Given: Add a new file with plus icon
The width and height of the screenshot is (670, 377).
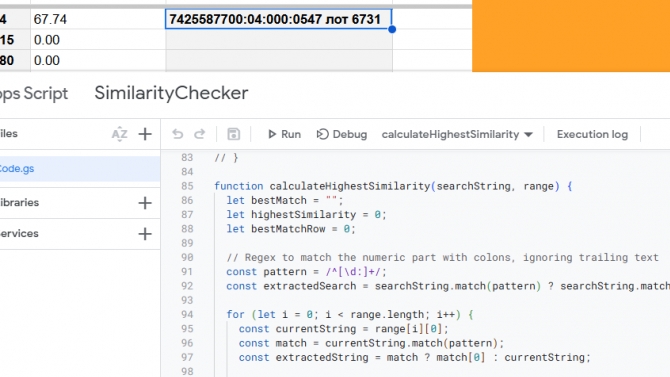Looking at the screenshot, I should (x=145, y=134).
